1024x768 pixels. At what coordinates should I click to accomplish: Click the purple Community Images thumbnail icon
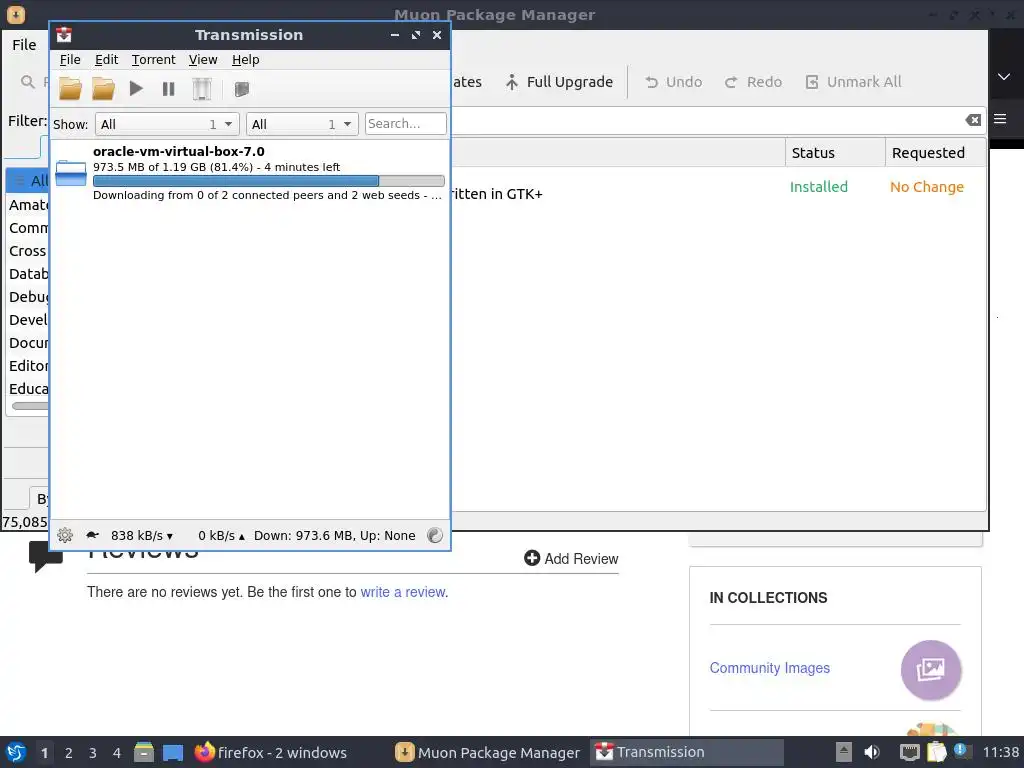point(931,669)
